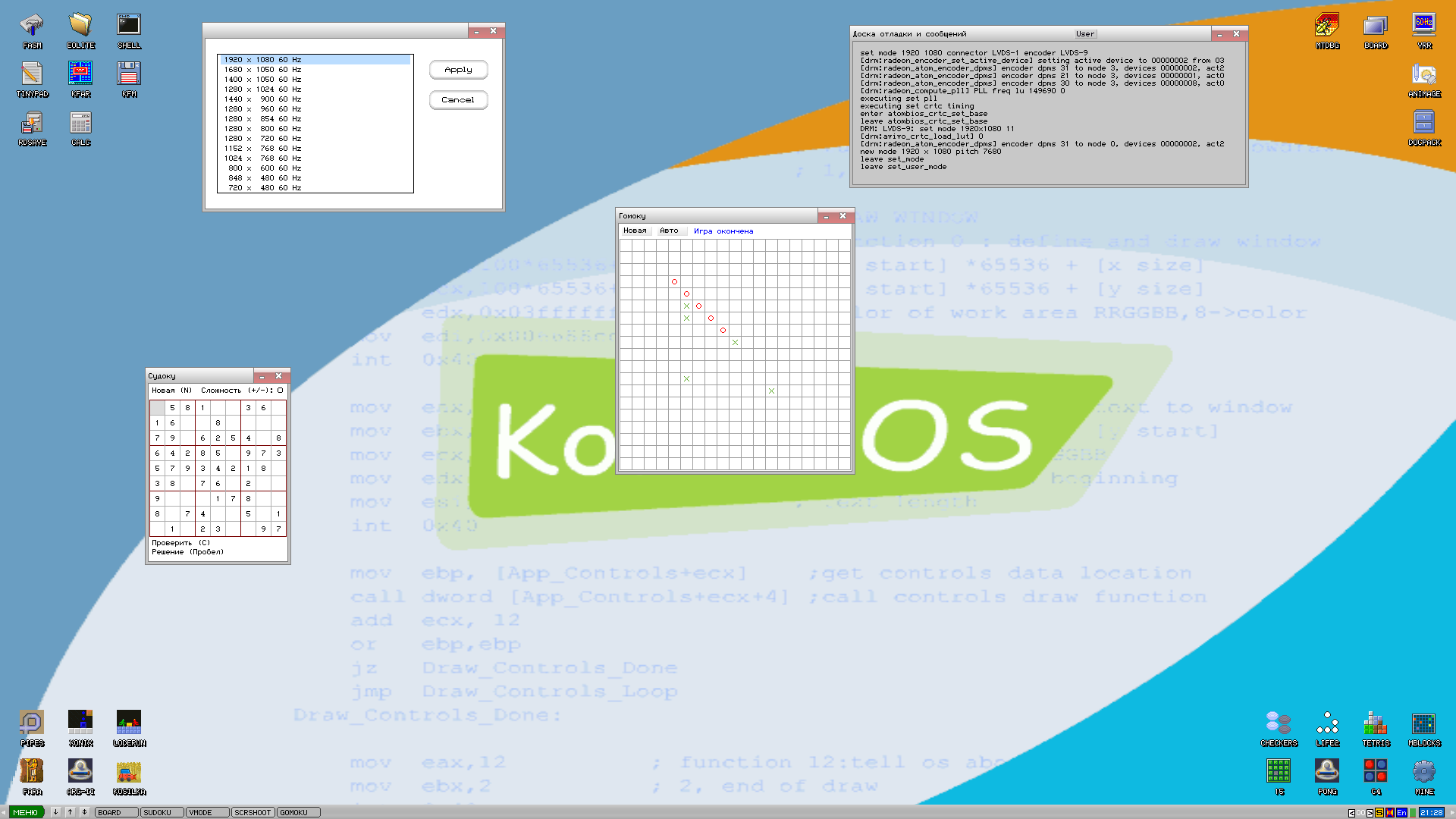Open the 15 puzzle icon
Viewport: 1456px width, 819px height.
click(x=1279, y=777)
